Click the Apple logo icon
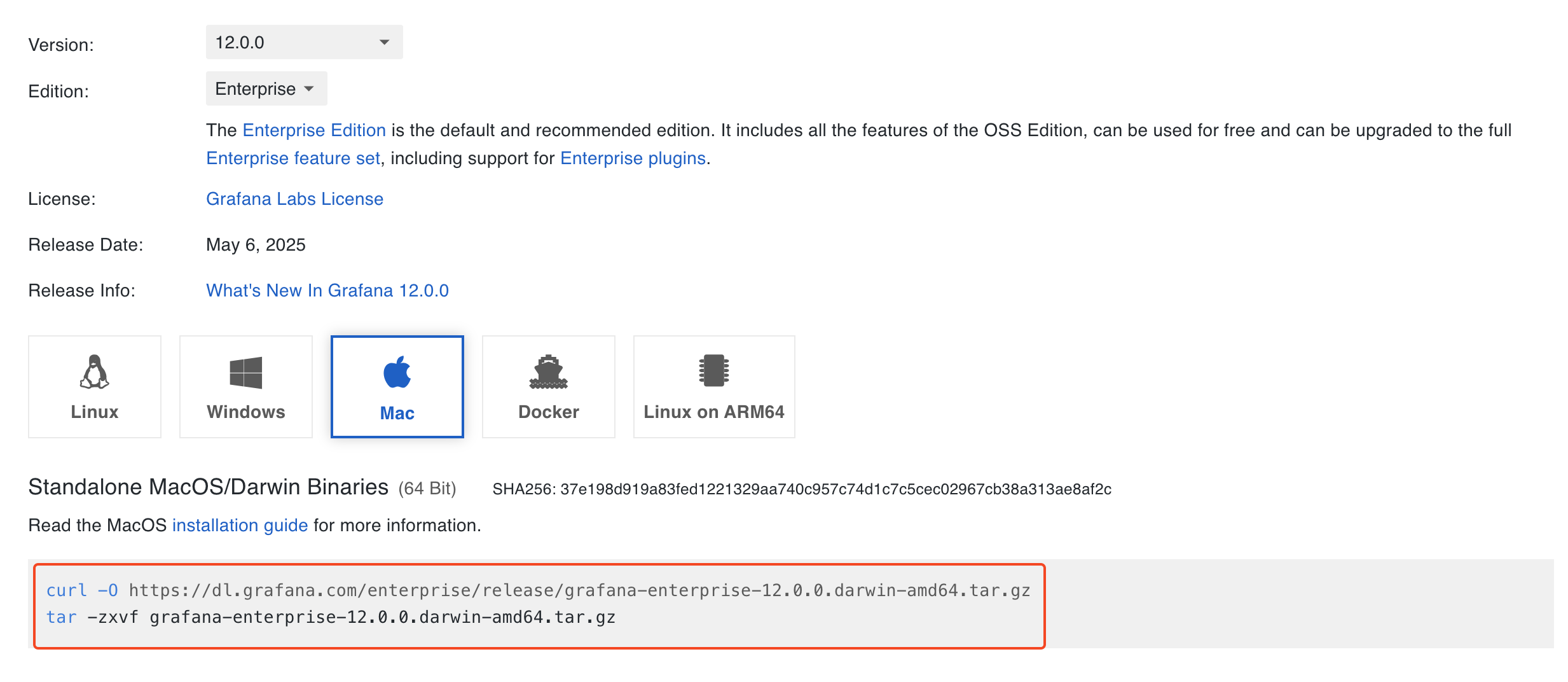 tap(397, 372)
